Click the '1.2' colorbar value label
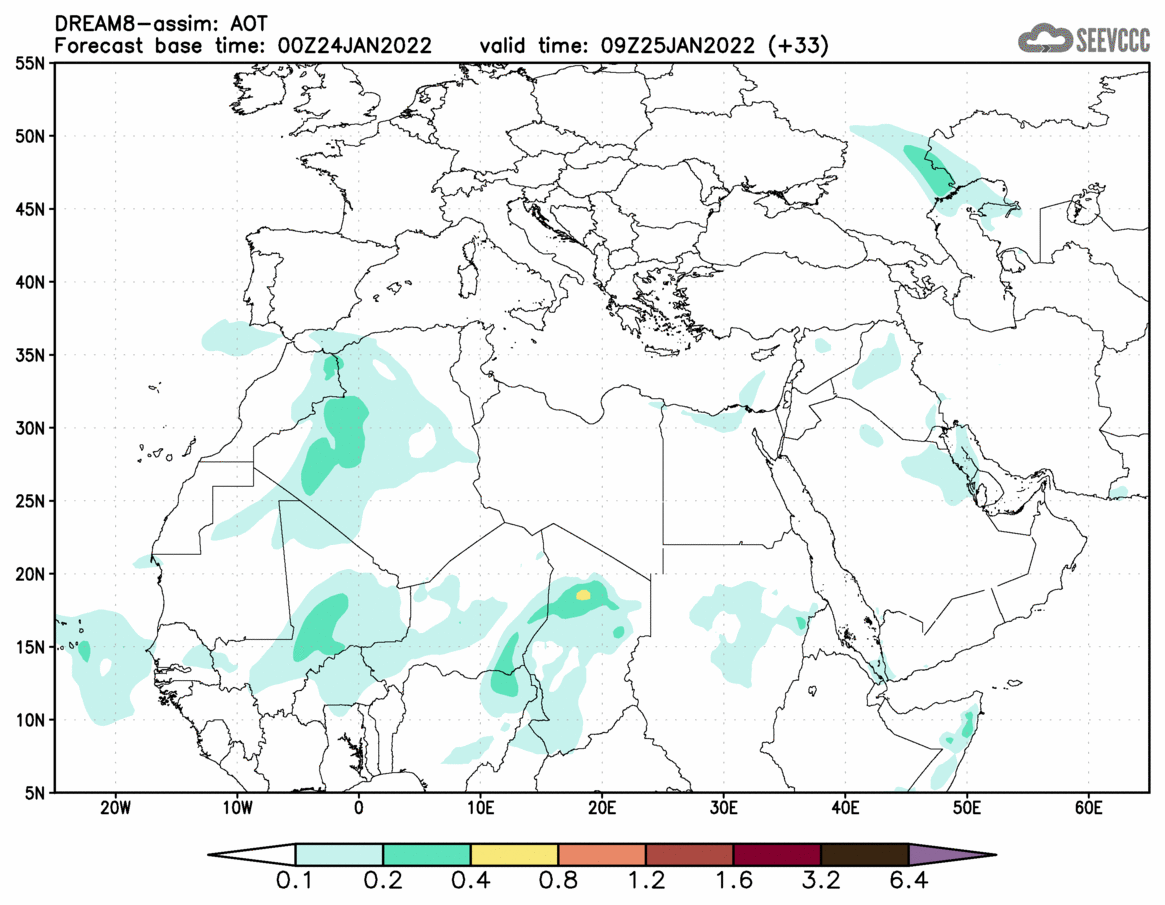Screen dimensions: 1165x905 (646, 881)
